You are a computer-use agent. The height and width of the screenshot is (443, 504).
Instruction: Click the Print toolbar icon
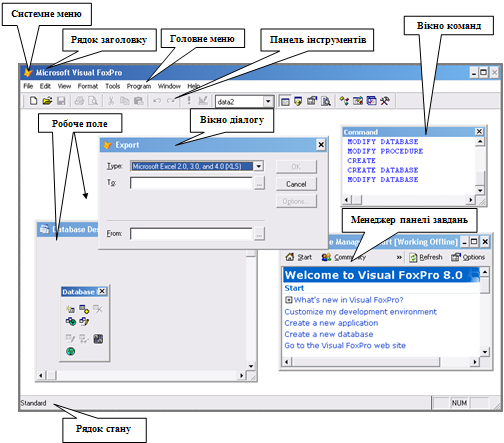[x=79, y=101]
